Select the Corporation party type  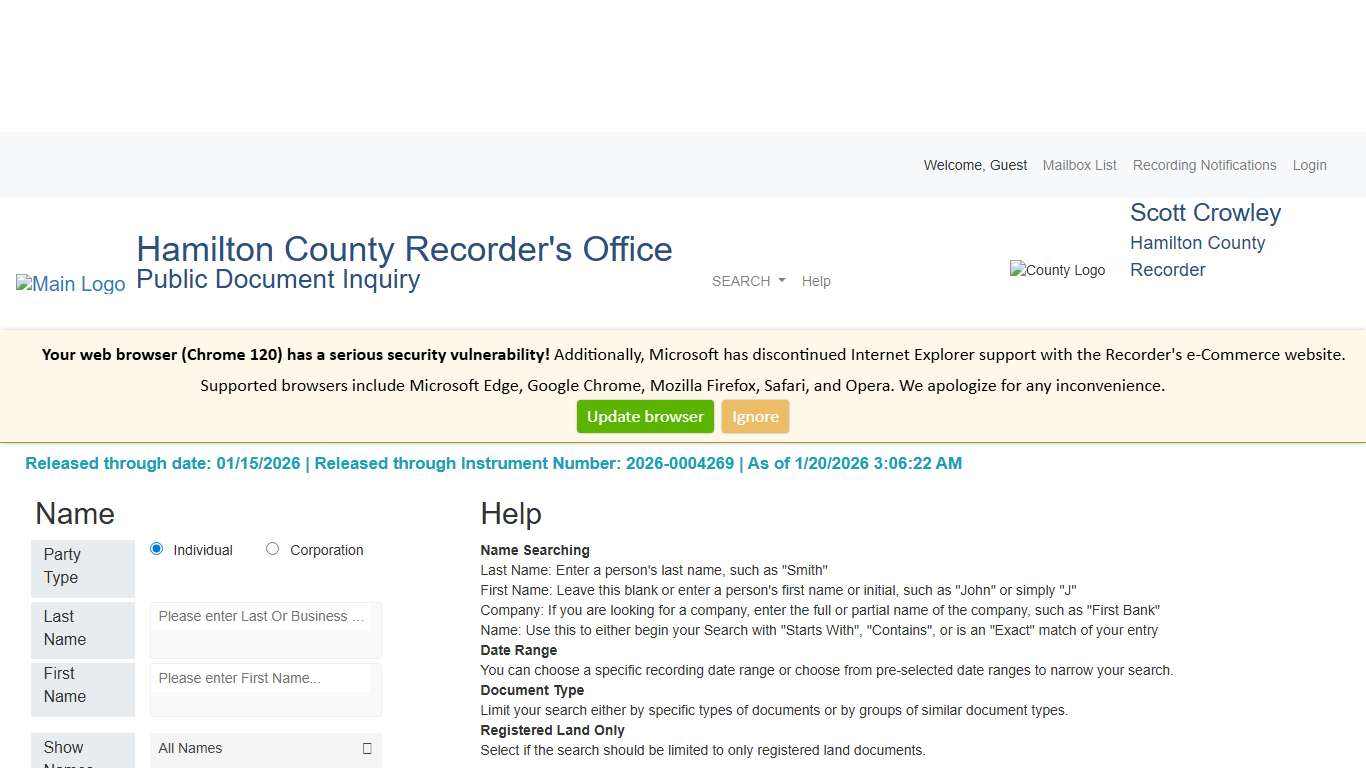[272, 549]
